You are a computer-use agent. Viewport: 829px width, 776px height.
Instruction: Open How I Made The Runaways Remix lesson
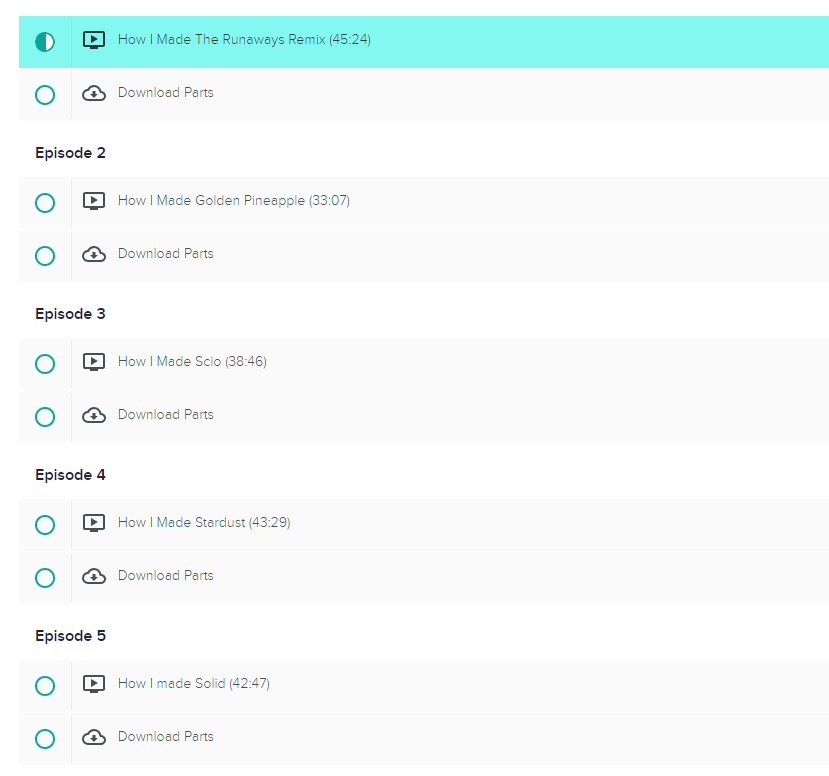244,40
